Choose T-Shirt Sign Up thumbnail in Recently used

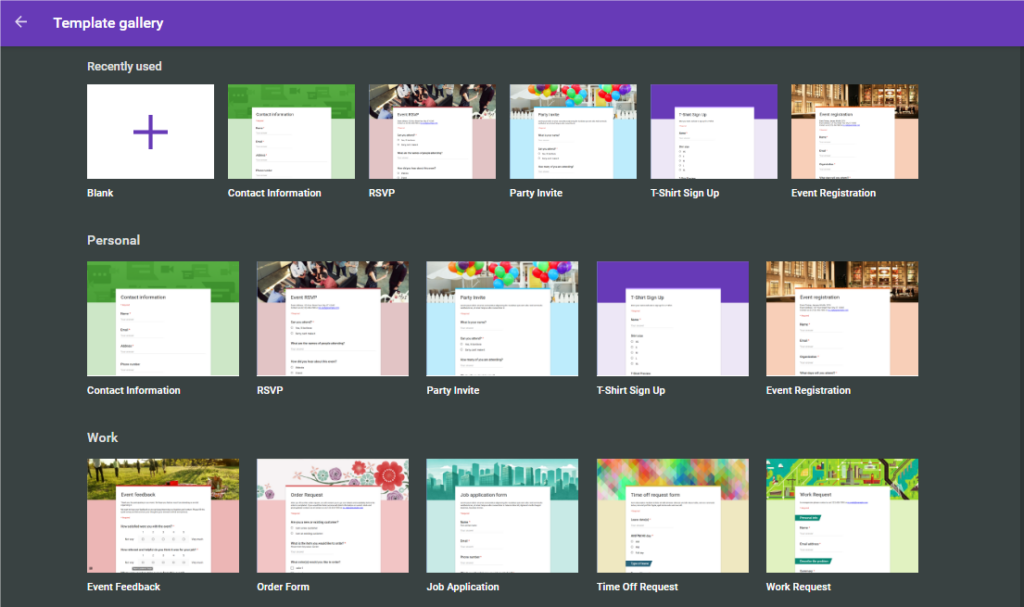pyautogui.click(x=714, y=131)
